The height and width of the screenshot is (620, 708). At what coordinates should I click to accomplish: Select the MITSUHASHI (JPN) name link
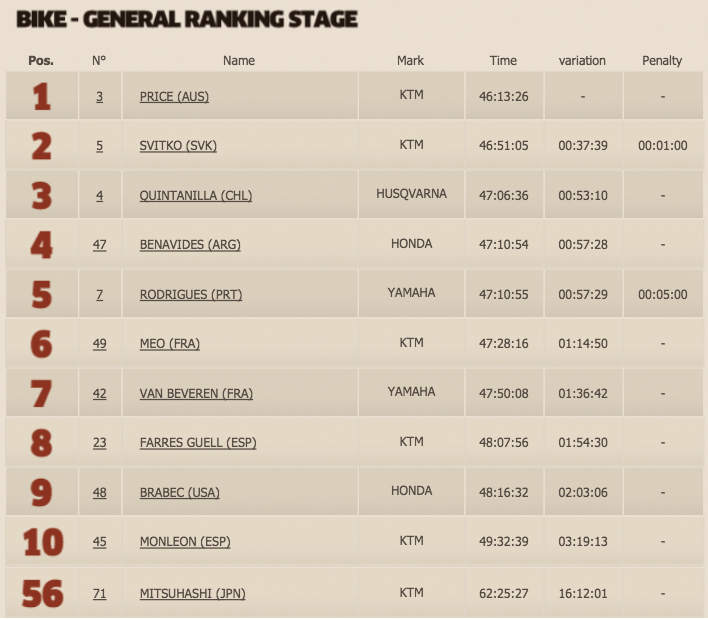(x=192, y=593)
